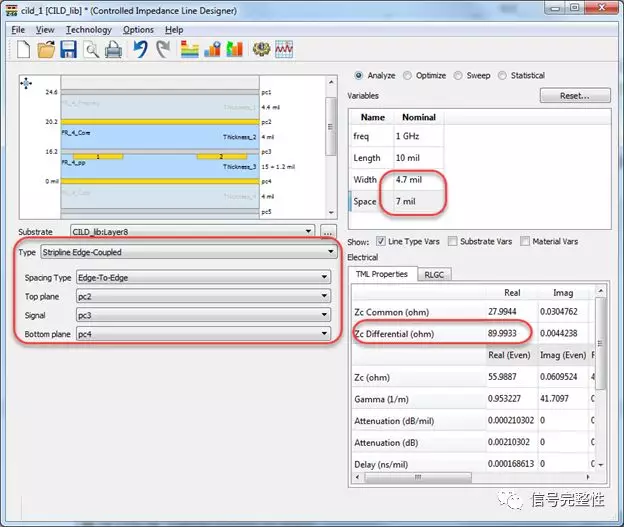Screen dimensions: 624x527
Task: Click Zc Common real value 27.9944
Action: (x=502, y=312)
